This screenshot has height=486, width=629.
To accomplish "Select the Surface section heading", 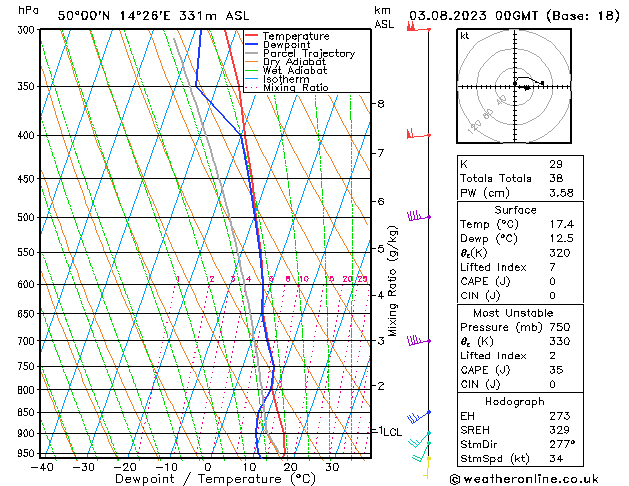I will [515, 210].
